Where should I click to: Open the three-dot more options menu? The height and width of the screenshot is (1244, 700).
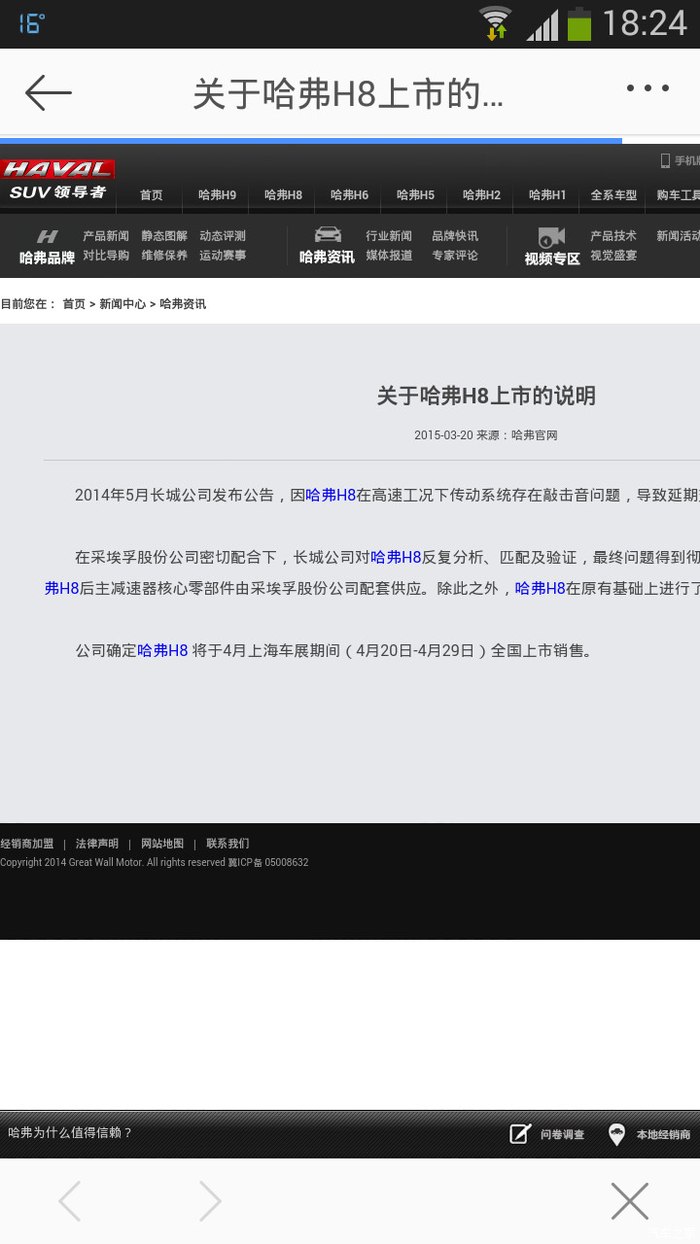[x=647, y=89]
